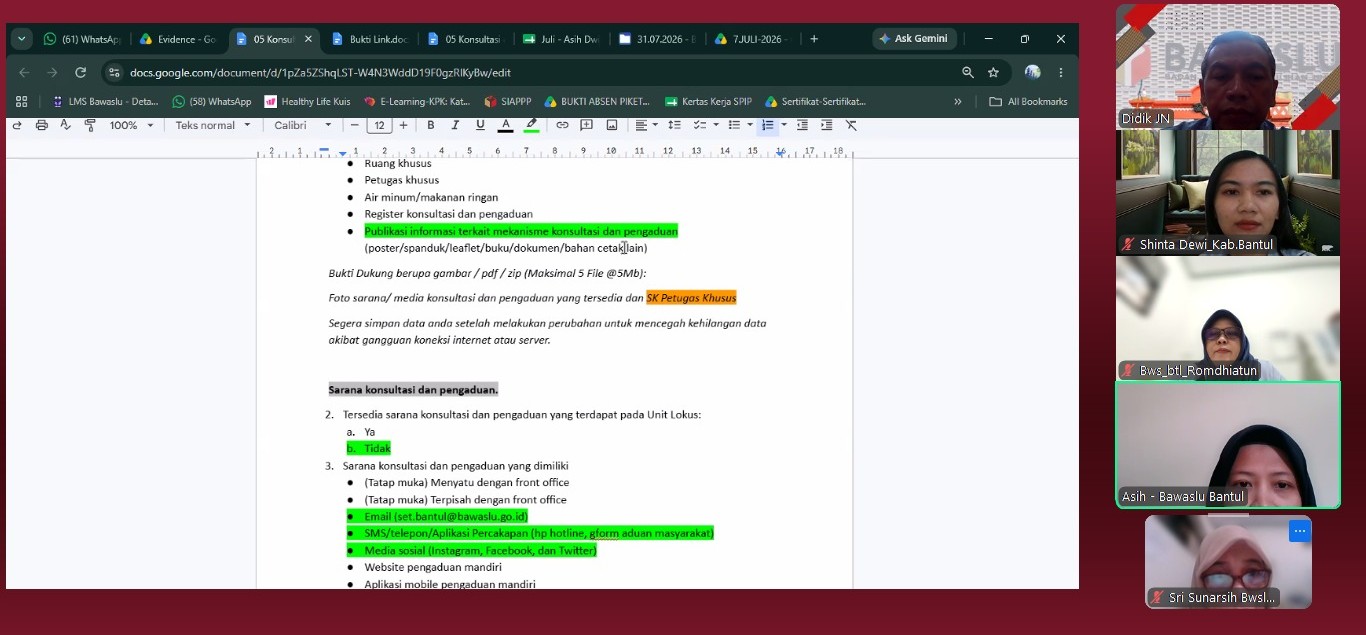Reload the current page

(81, 72)
